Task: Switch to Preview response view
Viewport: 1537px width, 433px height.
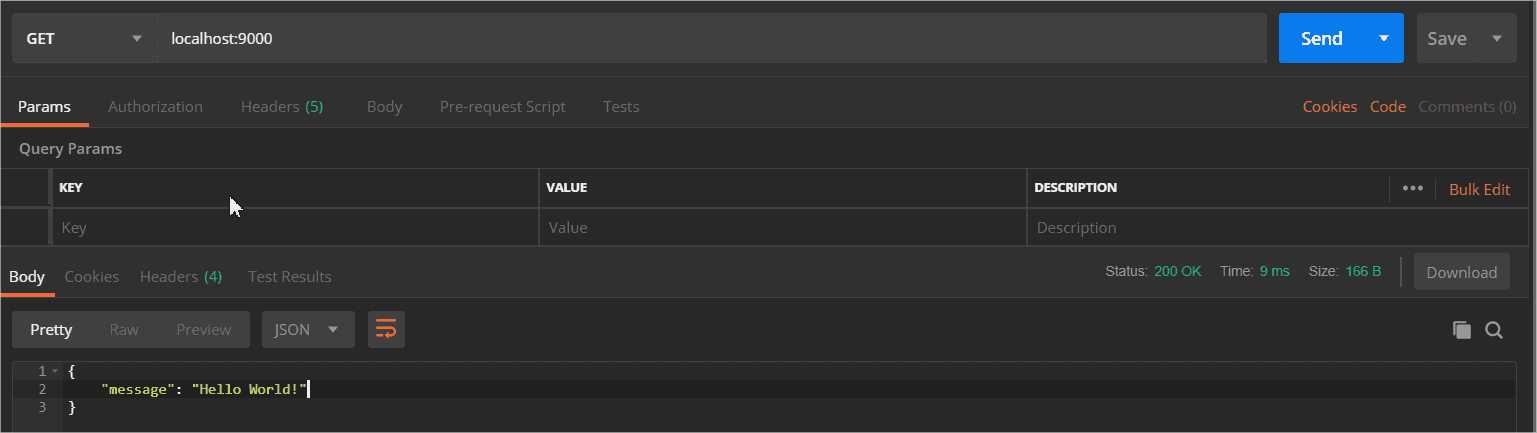Action: 203,329
